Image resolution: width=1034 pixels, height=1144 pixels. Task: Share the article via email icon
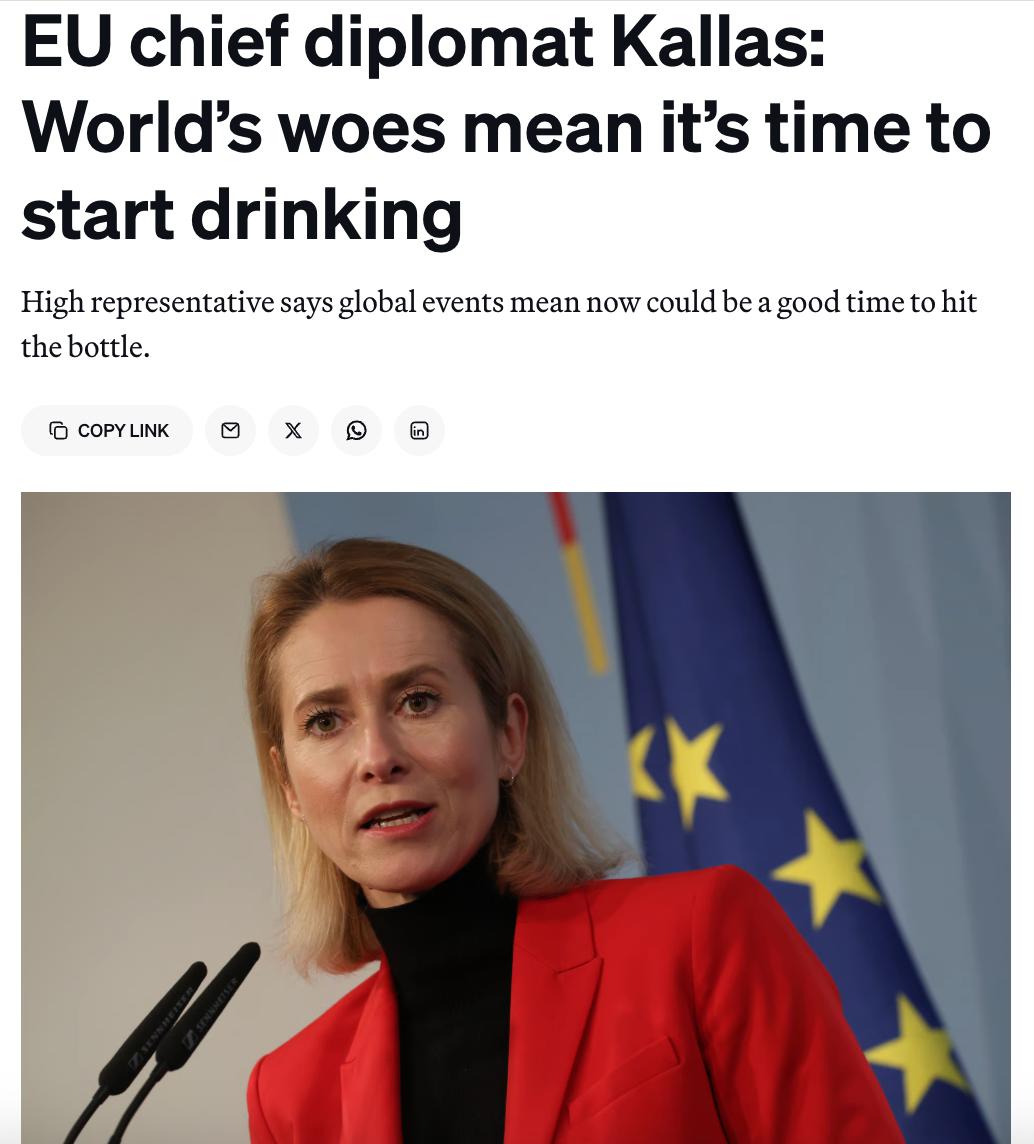coord(230,430)
